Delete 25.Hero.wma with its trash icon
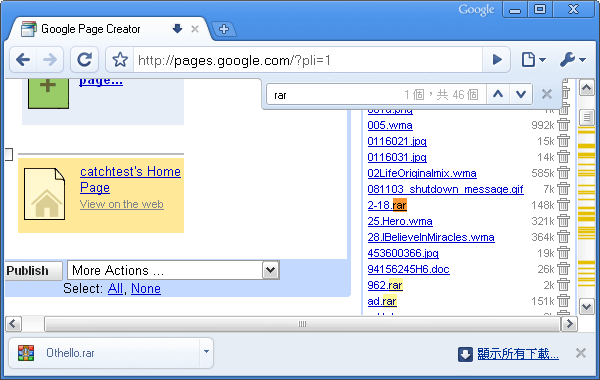 563,221
